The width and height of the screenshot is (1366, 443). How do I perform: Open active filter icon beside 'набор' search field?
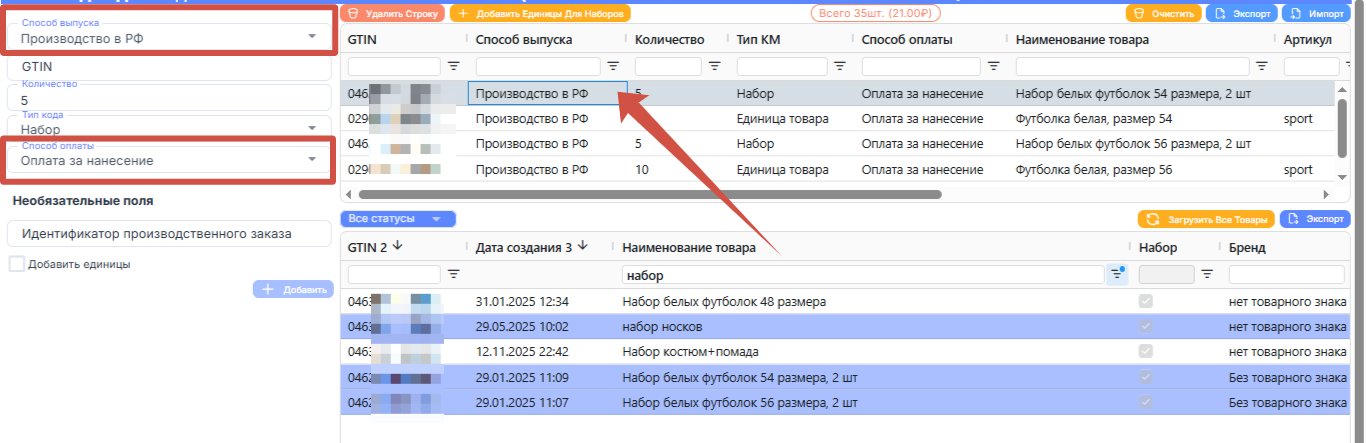tap(1118, 274)
